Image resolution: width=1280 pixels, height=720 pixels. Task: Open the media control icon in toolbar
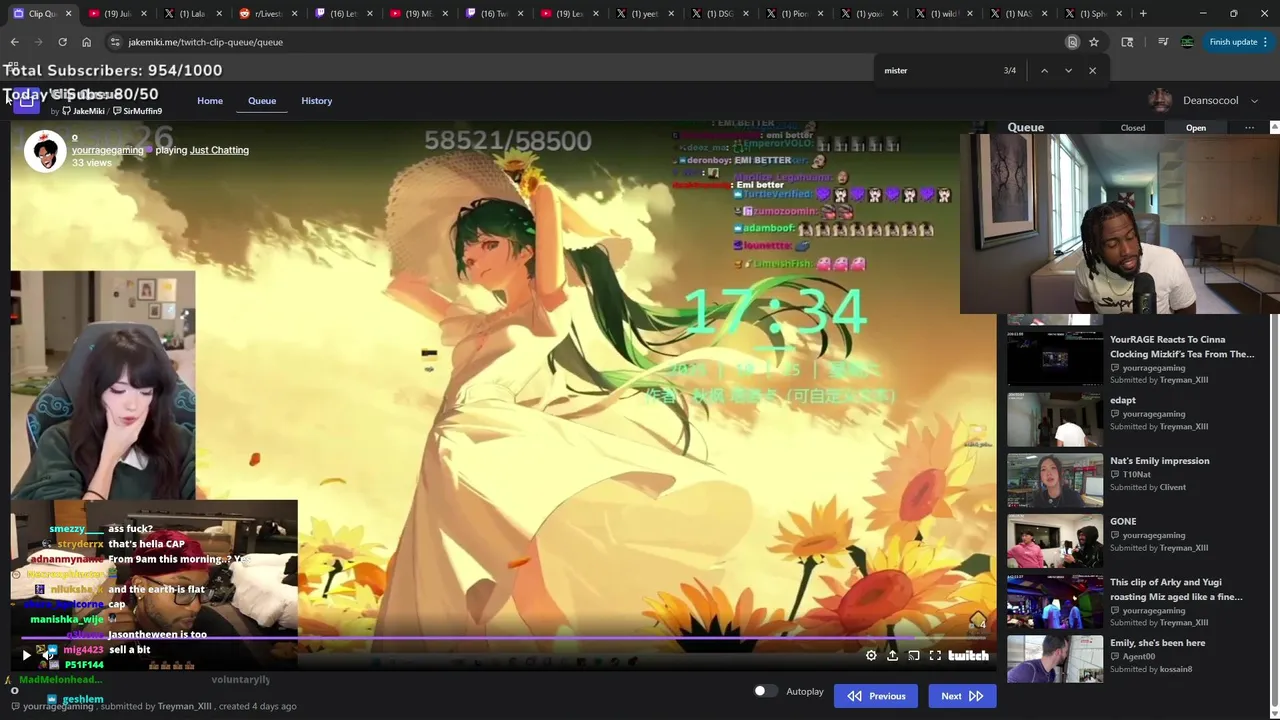tap(1163, 42)
